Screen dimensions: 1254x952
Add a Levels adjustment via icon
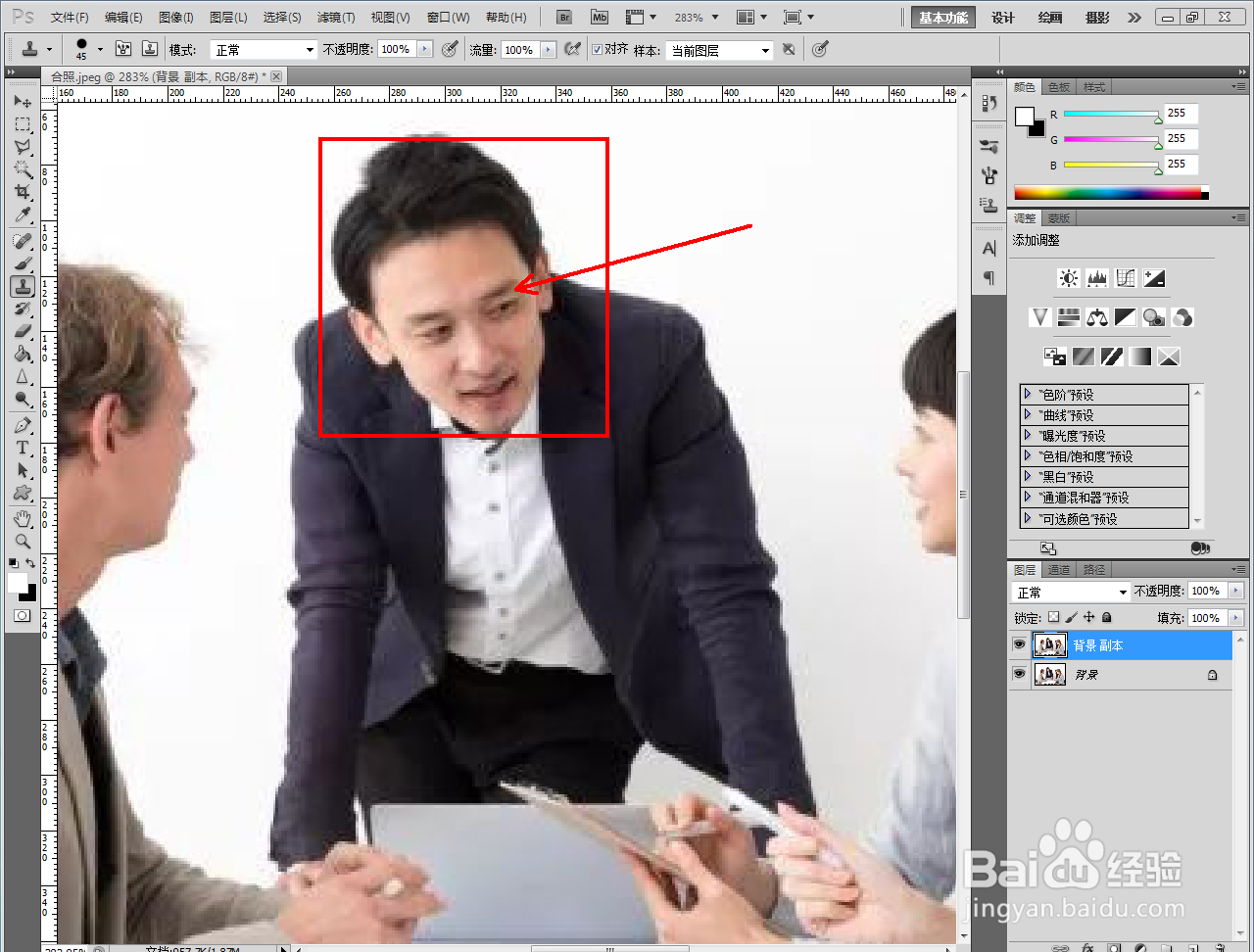pos(1097,278)
